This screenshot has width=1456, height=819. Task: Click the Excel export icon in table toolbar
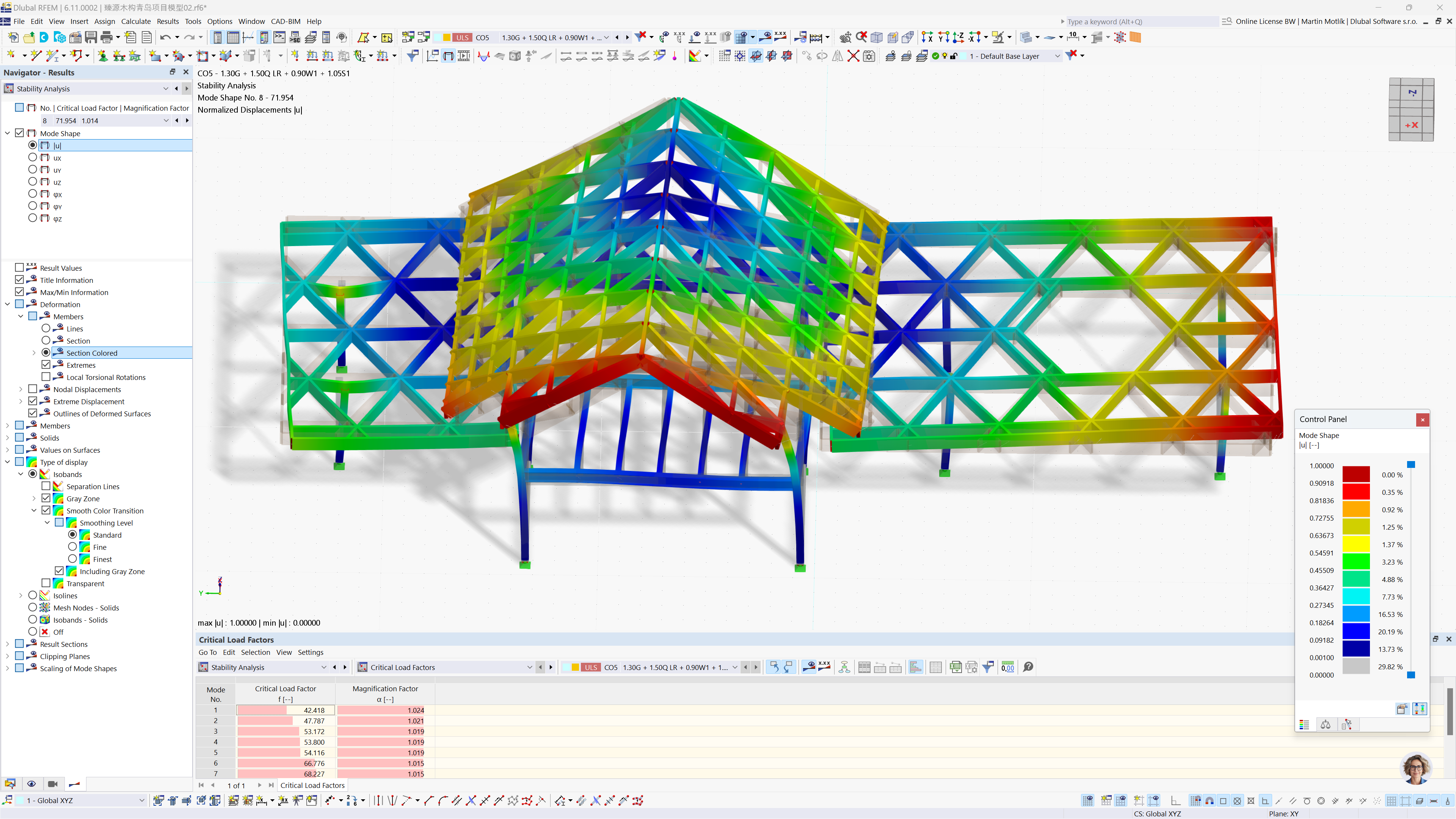click(955, 667)
